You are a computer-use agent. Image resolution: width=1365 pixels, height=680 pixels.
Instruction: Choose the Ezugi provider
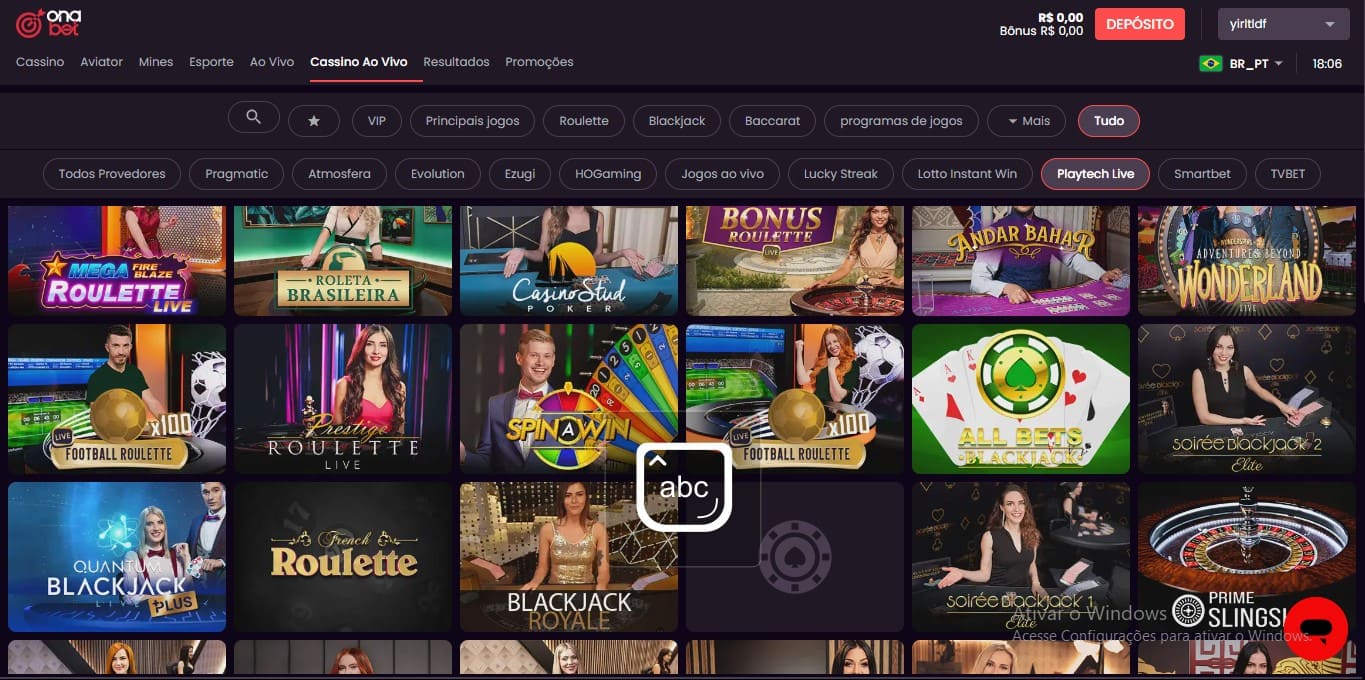click(520, 174)
